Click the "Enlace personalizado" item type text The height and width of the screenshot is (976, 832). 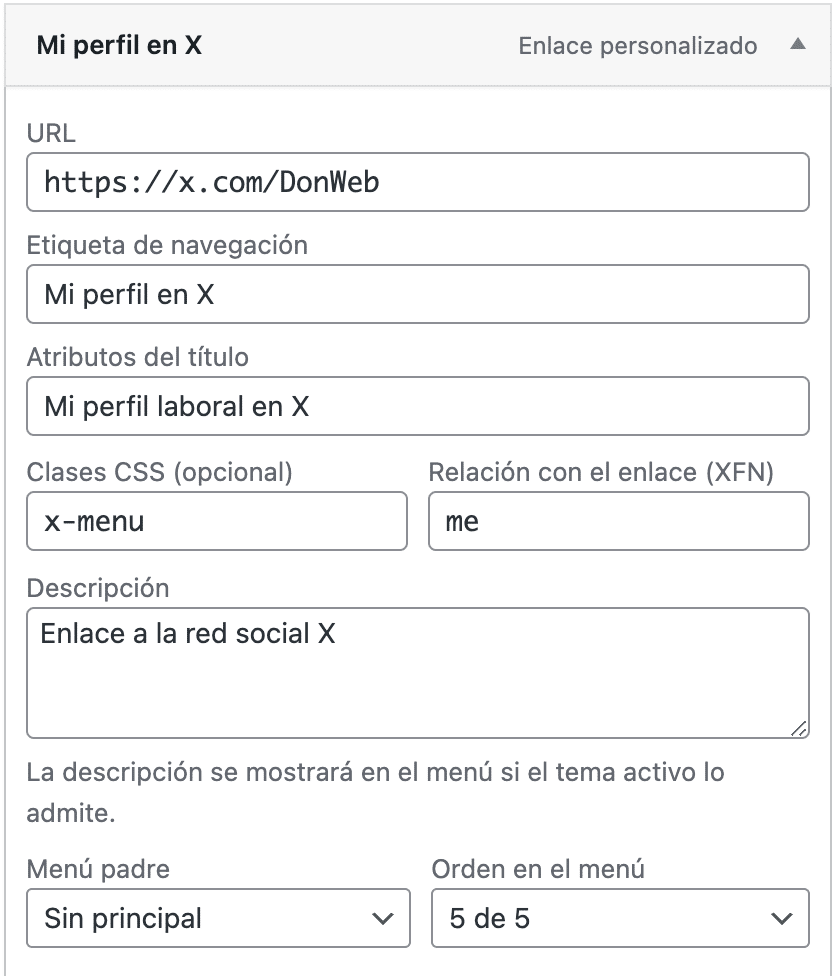[637, 46]
